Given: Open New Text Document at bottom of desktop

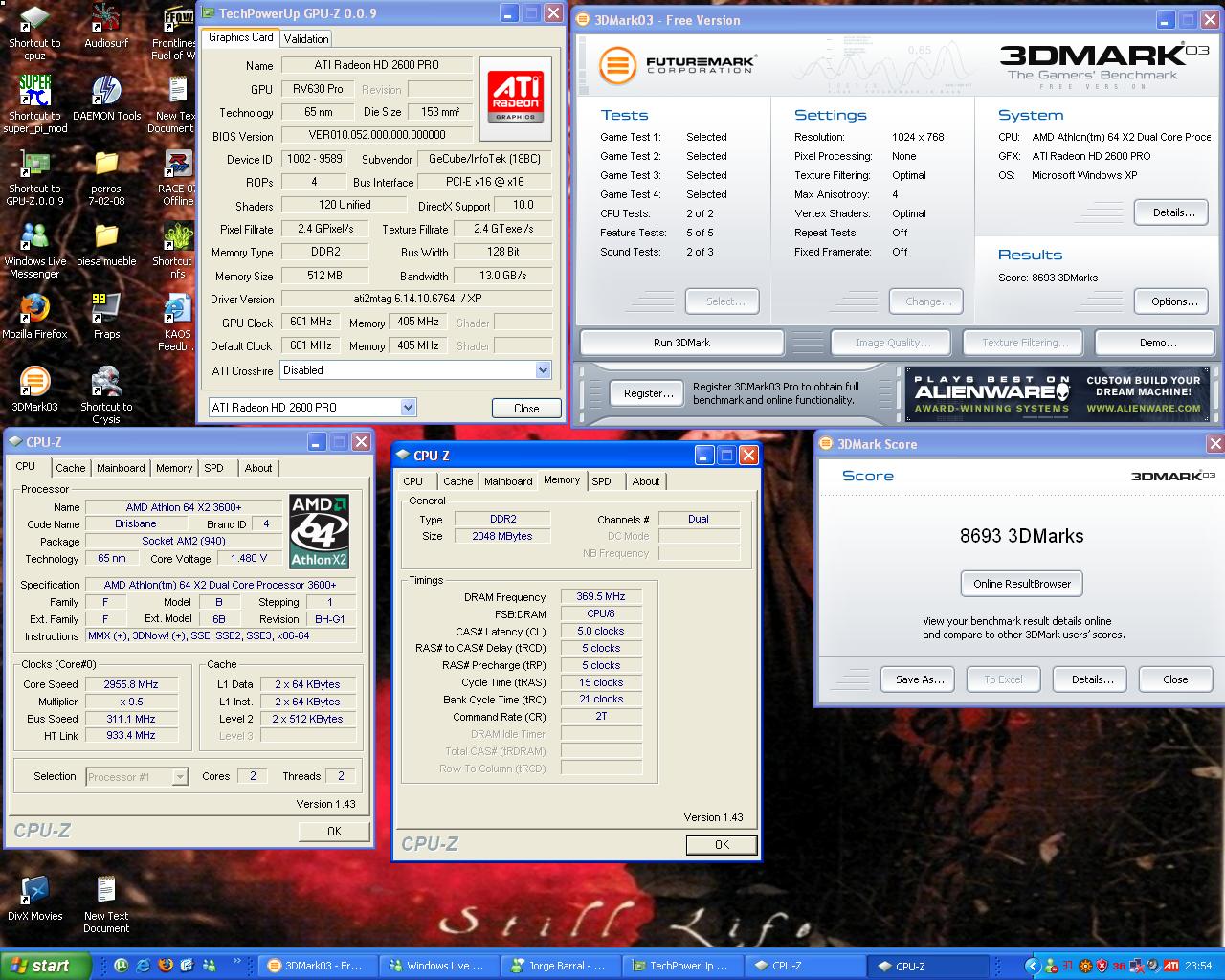Looking at the screenshot, I should [x=106, y=904].
